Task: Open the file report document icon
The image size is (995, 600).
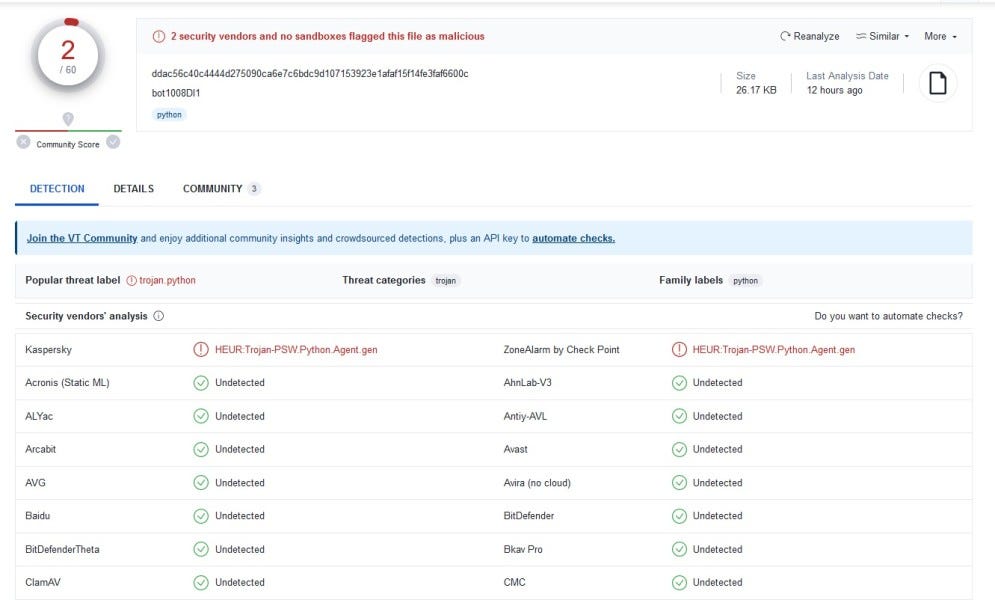Action: 937,82
